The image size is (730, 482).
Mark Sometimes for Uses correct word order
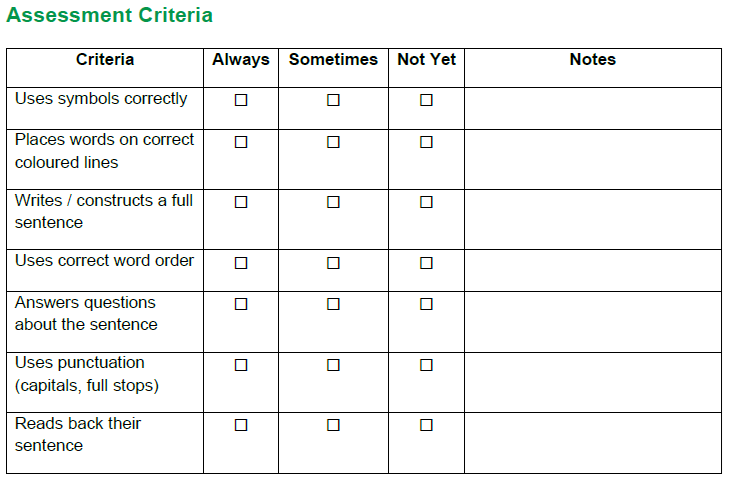[x=333, y=263]
